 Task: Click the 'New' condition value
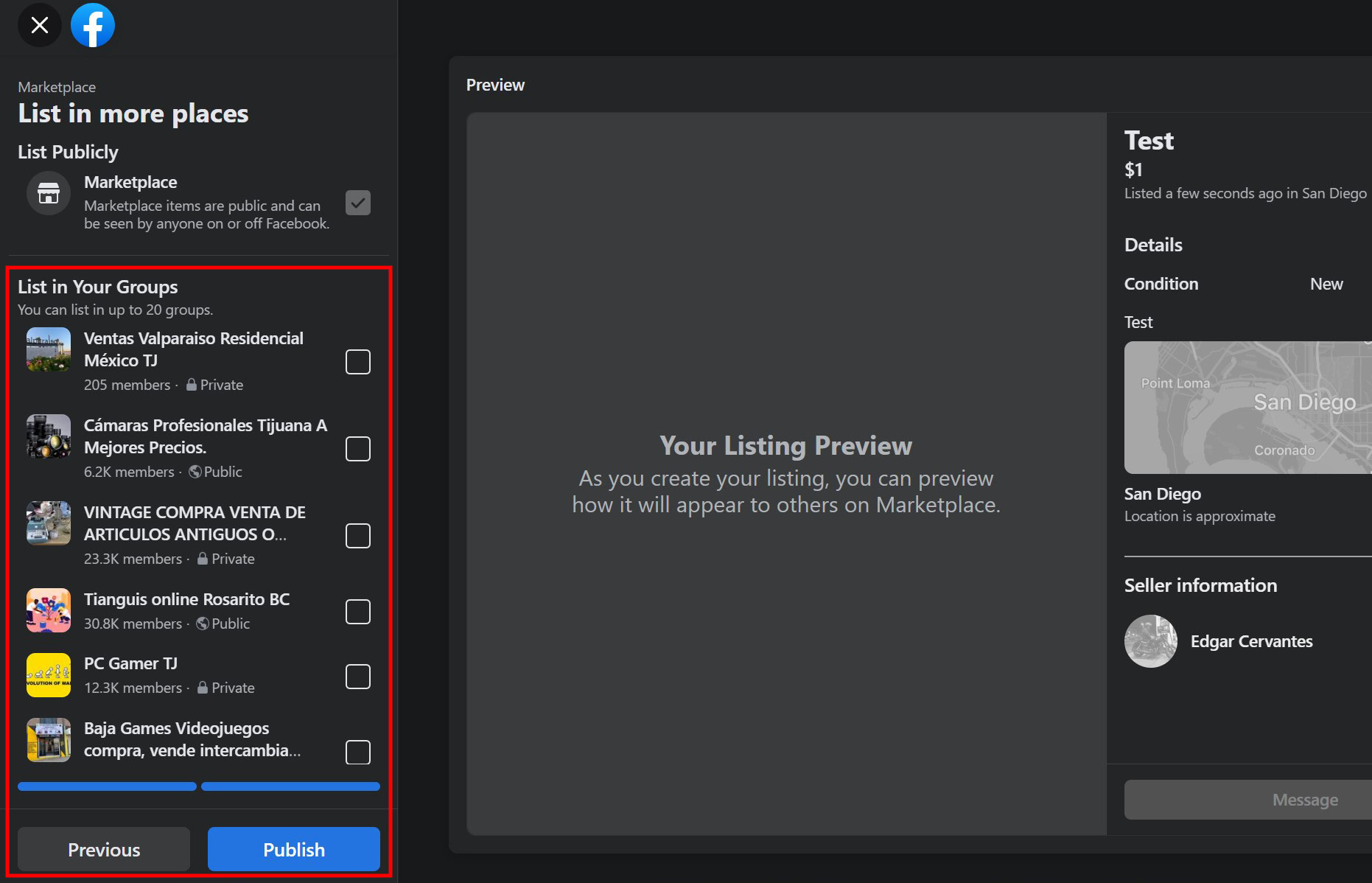click(1326, 284)
